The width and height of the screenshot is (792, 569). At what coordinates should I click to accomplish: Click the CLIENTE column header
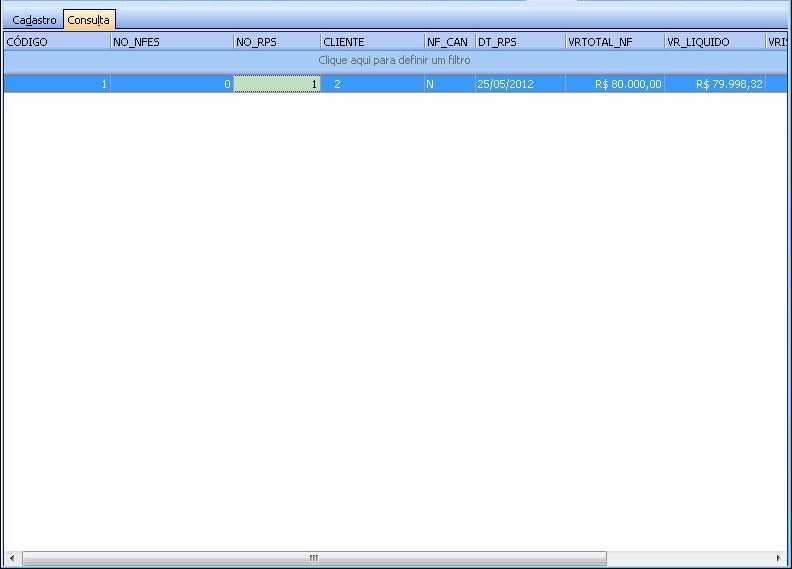[x=372, y=42]
